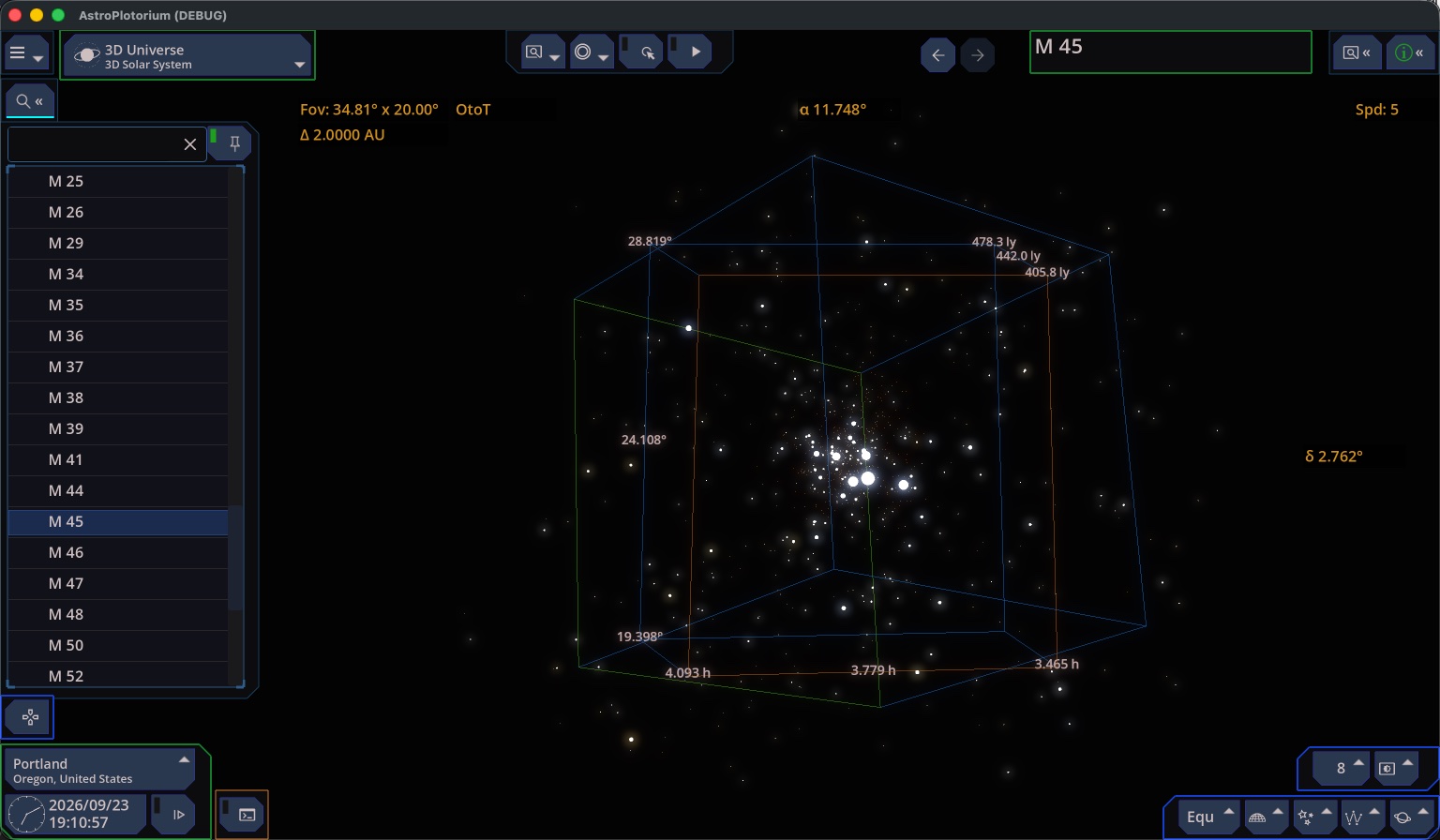Viewport: 1440px width, 840px height.
Task: Open the hamburger main menu
Action: click(x=26, y=53)
